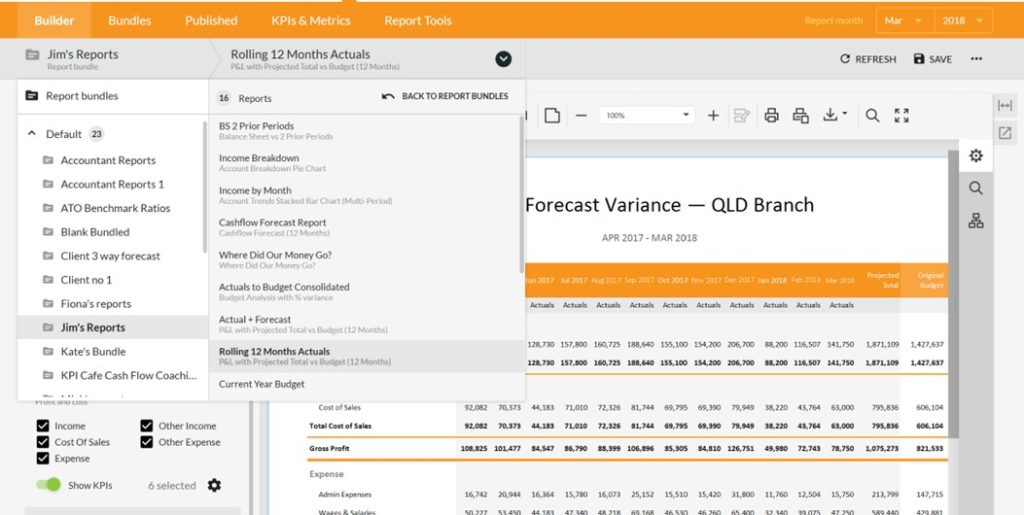Select Client 3 way forecast folder
Image resolution: width=1024 pixels, height=515 pixels.
112,256
